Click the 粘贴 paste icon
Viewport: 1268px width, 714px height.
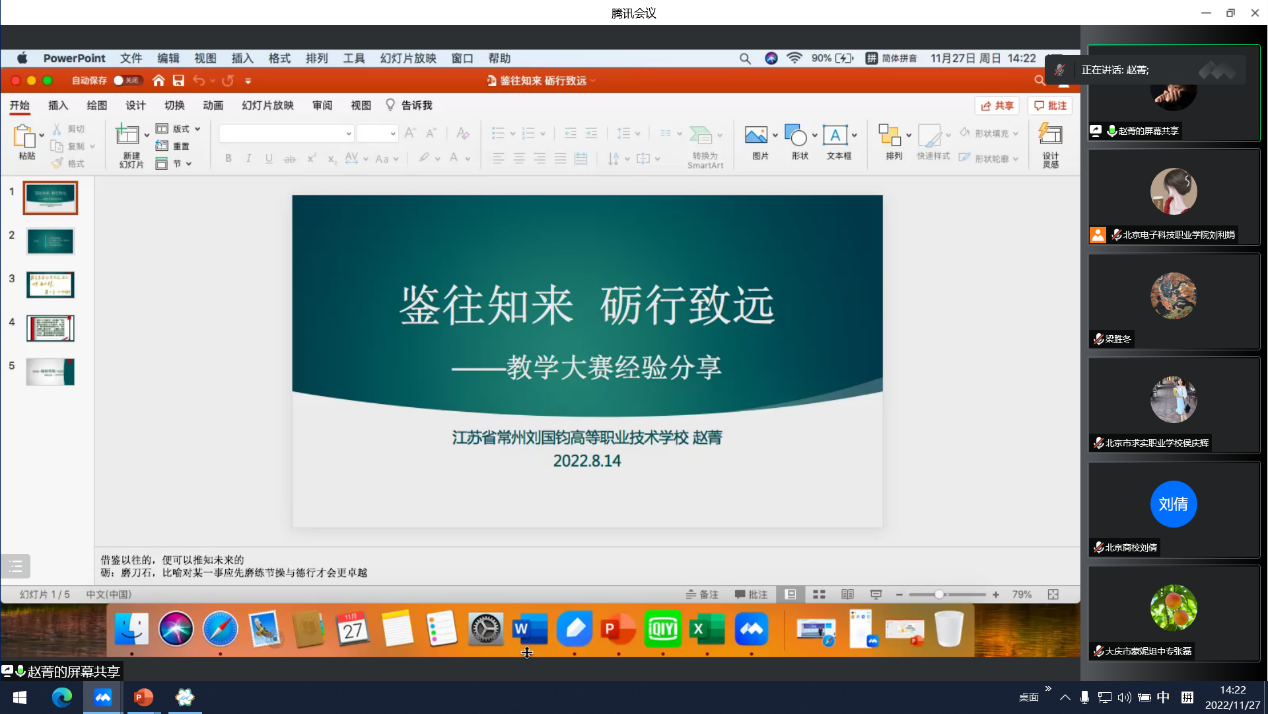[x=25, y=140]
